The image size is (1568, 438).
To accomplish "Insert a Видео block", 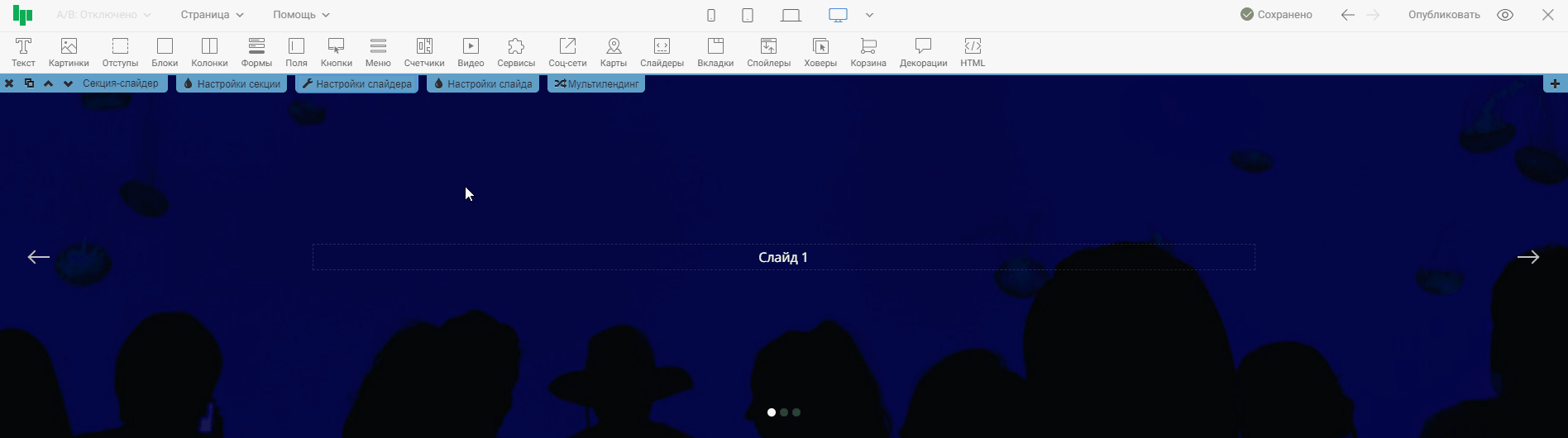I will tap(471, 52).
